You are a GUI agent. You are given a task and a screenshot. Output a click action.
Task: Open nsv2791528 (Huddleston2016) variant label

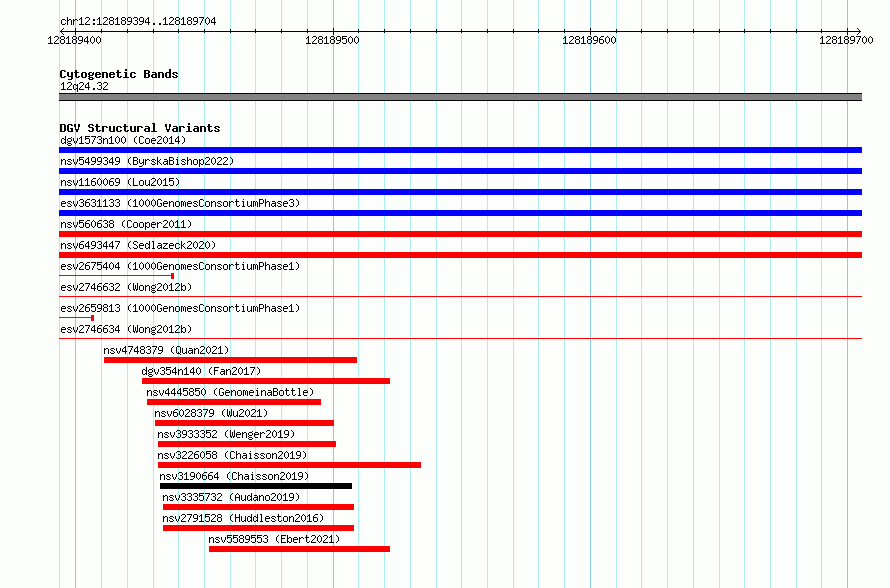click(244, 518)
